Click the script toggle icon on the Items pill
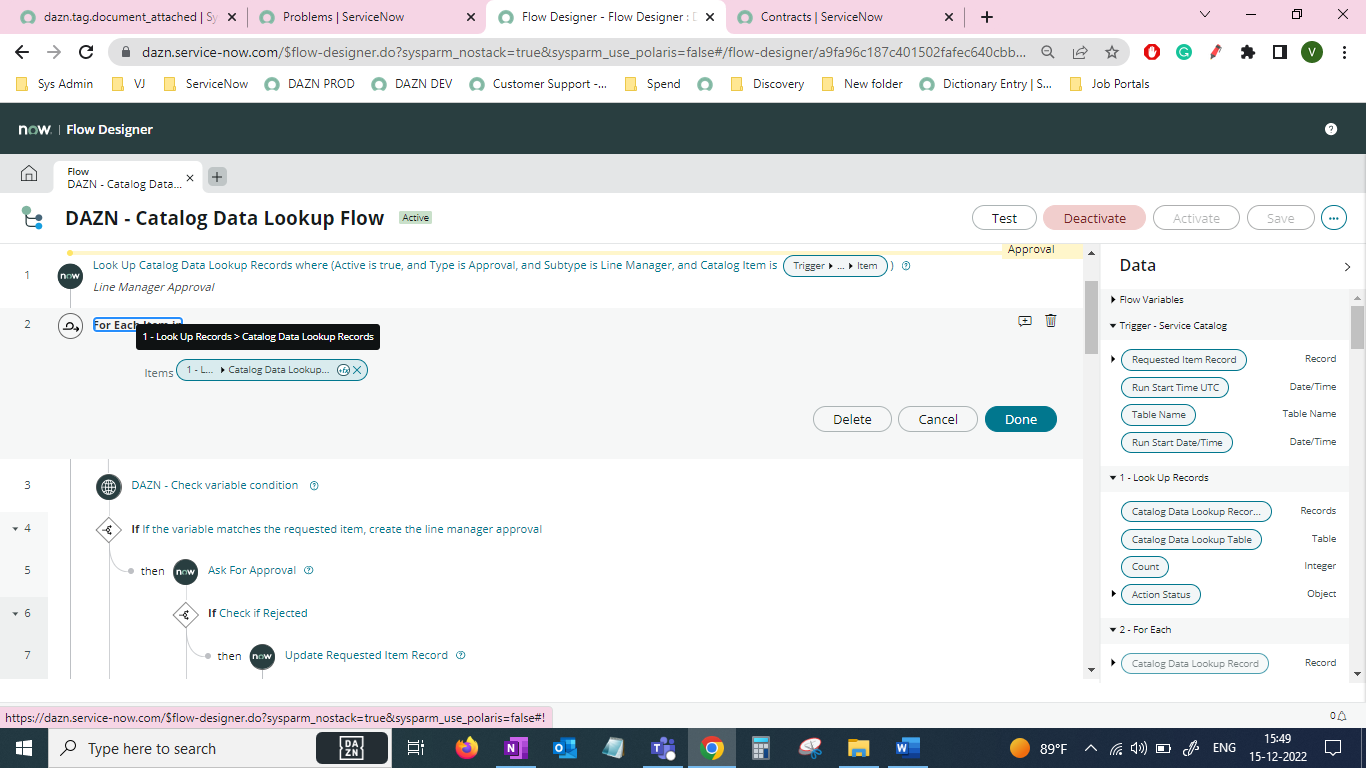 click(343, 370)
